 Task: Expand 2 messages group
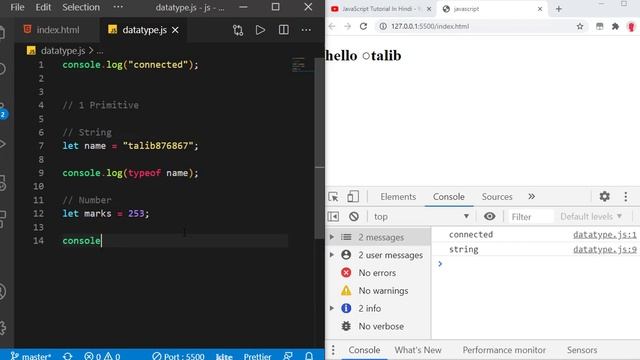[x=332, y=237]
